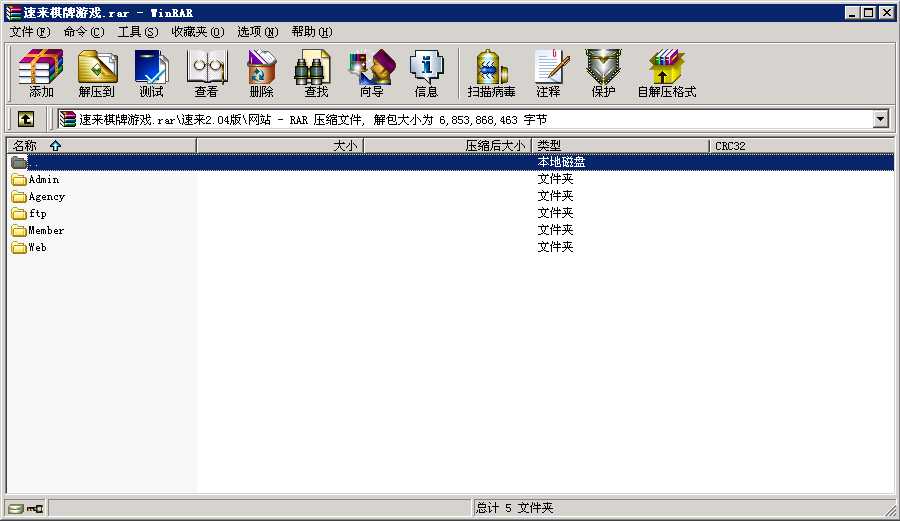Image resolution: width=900 pixels, height=521 pixels.
Task: Click the Web folder icon
Action: coord(19,247)
